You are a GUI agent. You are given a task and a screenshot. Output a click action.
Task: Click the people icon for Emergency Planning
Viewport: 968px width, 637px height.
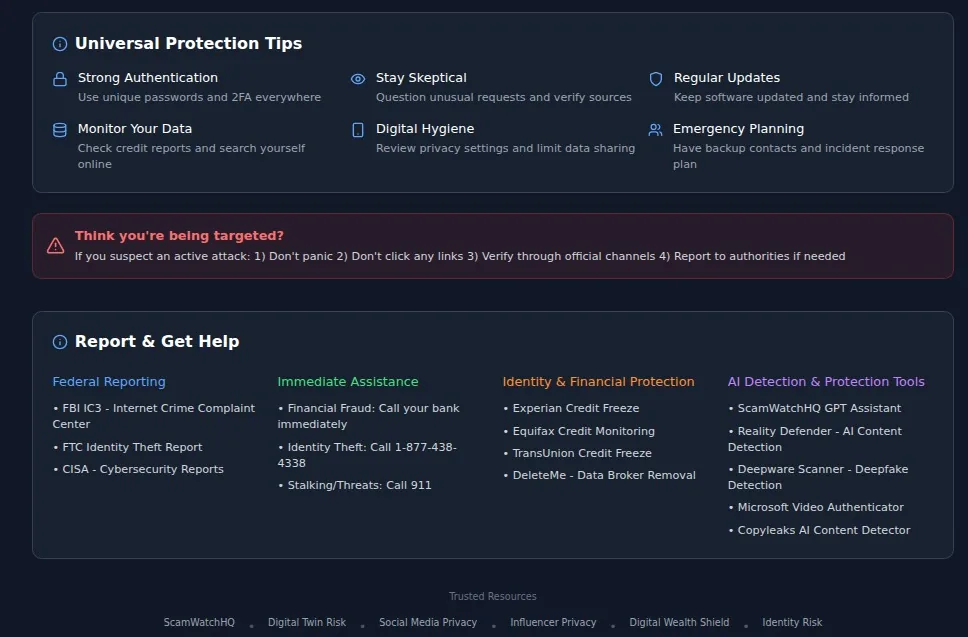click(655, 130)
